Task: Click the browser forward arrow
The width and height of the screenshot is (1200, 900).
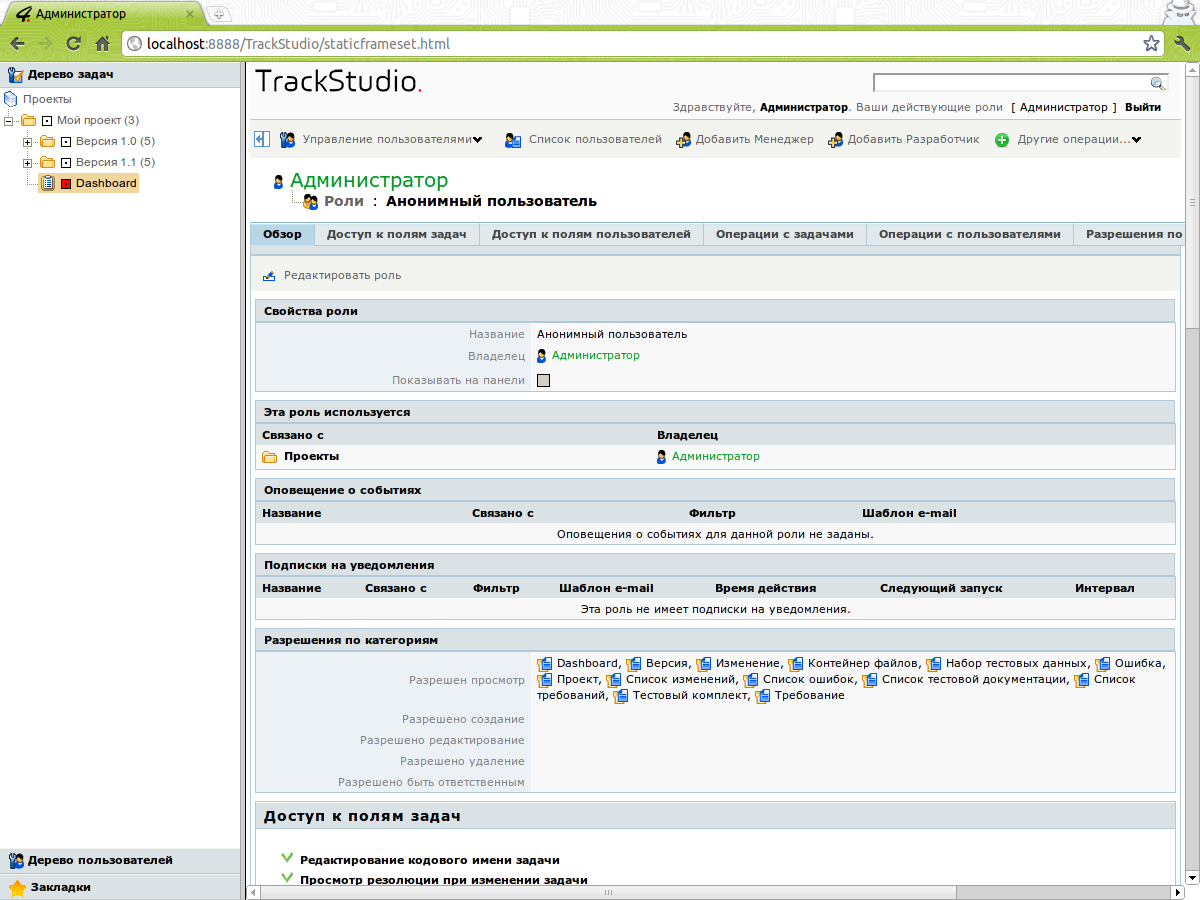Action: [x=45, y=44]
